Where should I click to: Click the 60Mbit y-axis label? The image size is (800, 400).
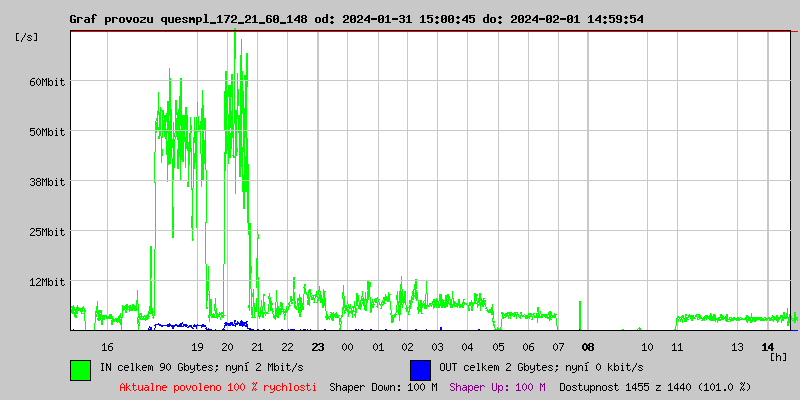click(48, 82)
